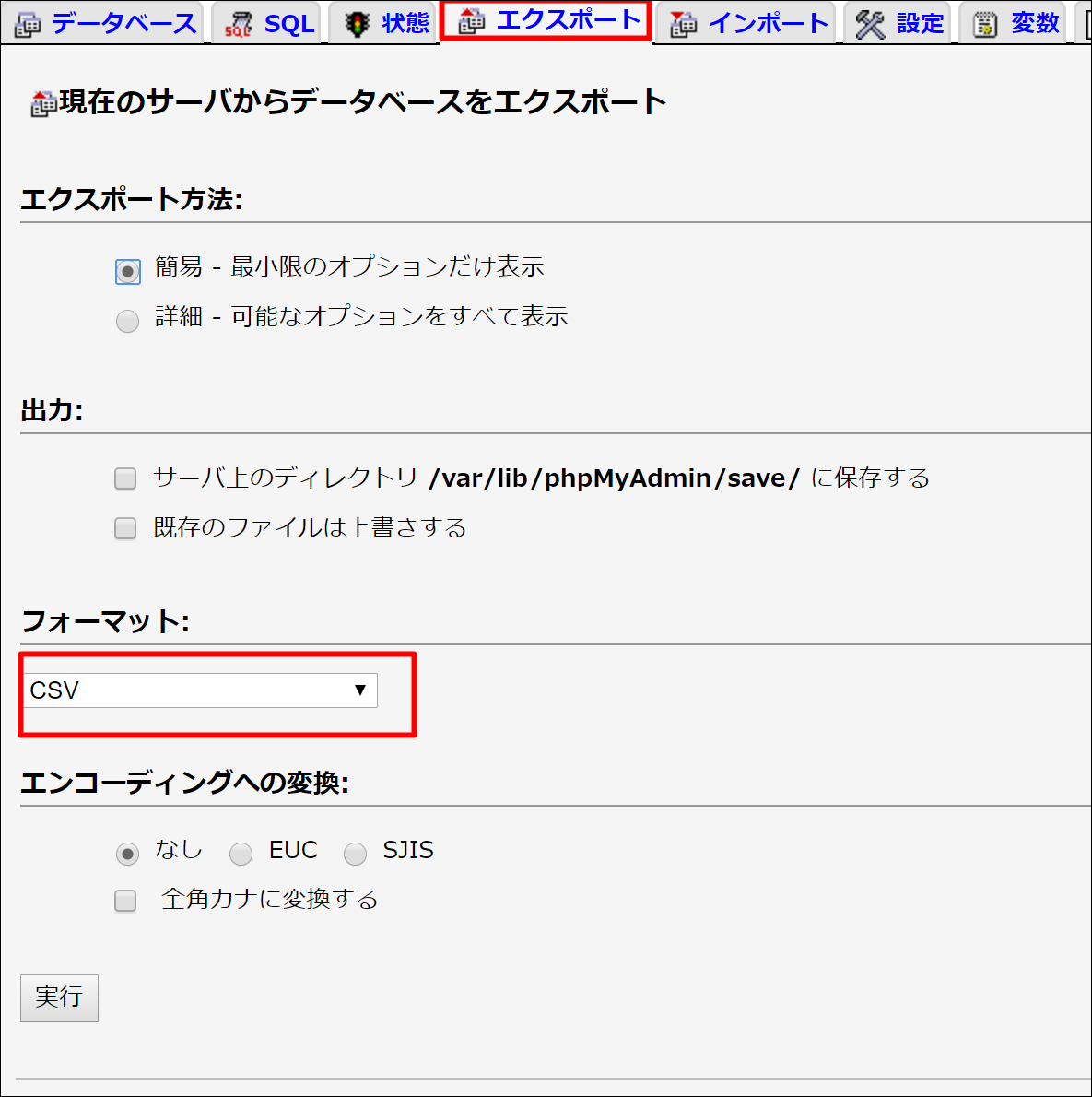Choose EUC encoding radio button
Viewport: 1092px width, 1097px height.
241,855
